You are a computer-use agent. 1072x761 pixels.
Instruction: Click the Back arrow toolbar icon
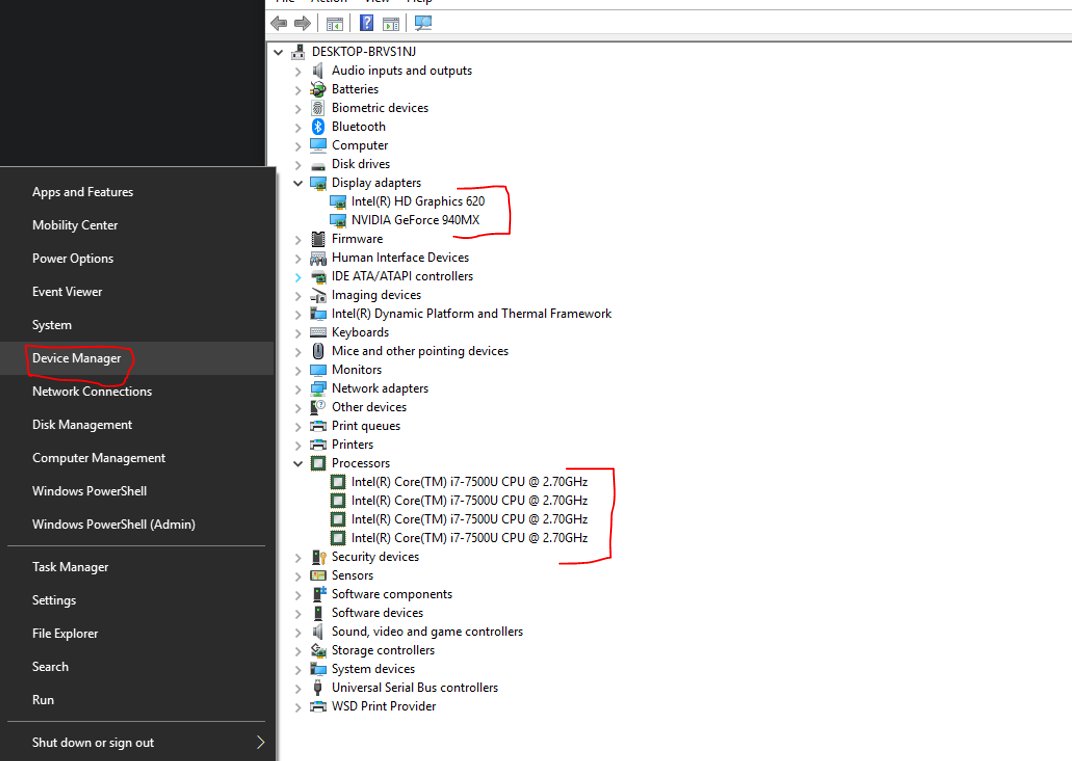(279, 23)
